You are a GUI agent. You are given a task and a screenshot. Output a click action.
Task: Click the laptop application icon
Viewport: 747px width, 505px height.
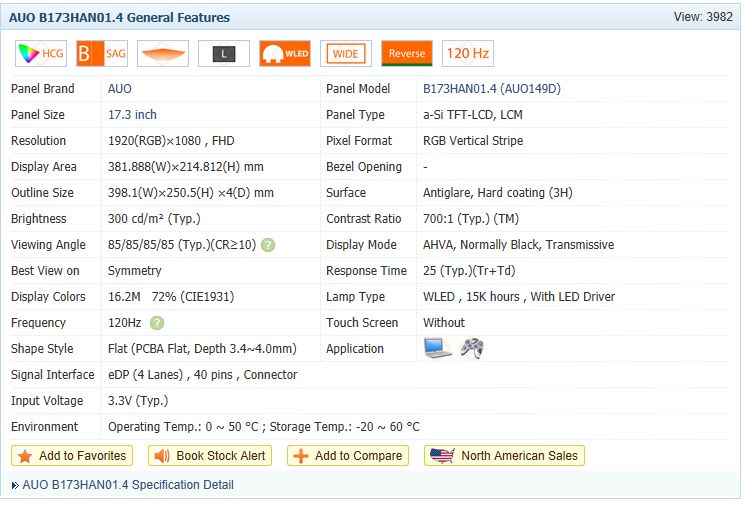[437, 348]
